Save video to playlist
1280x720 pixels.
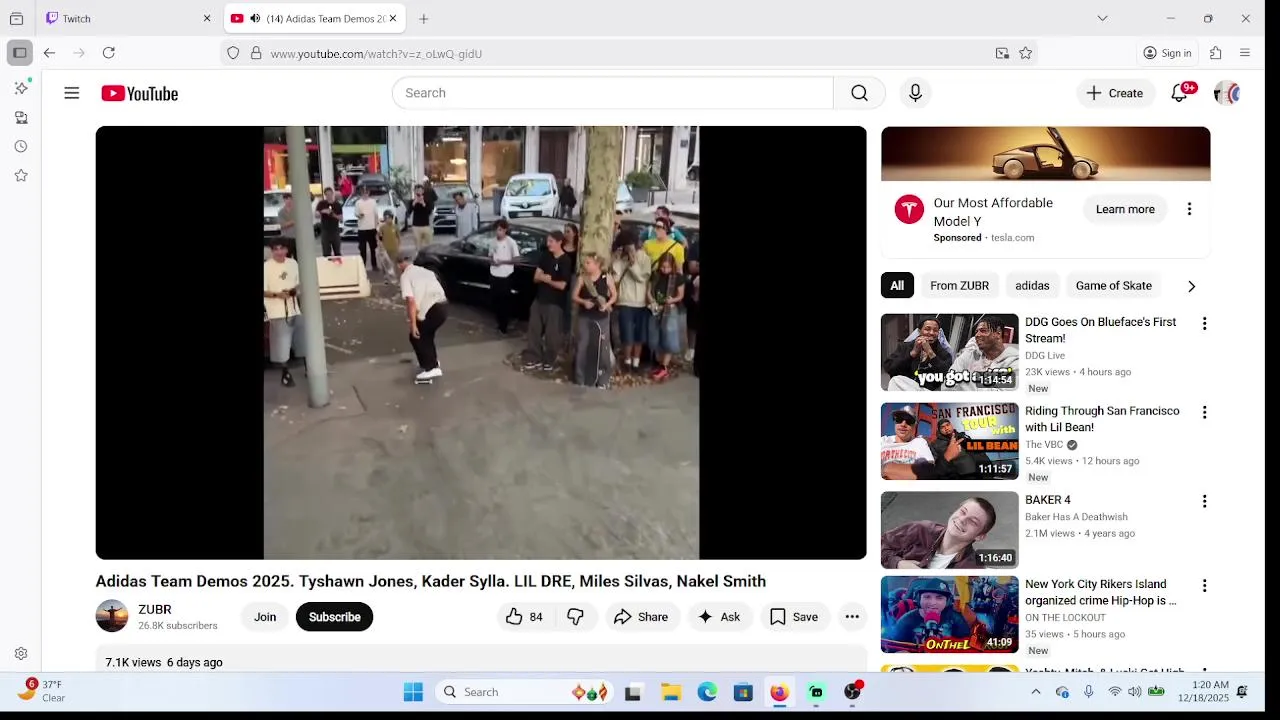click(794, 617)
